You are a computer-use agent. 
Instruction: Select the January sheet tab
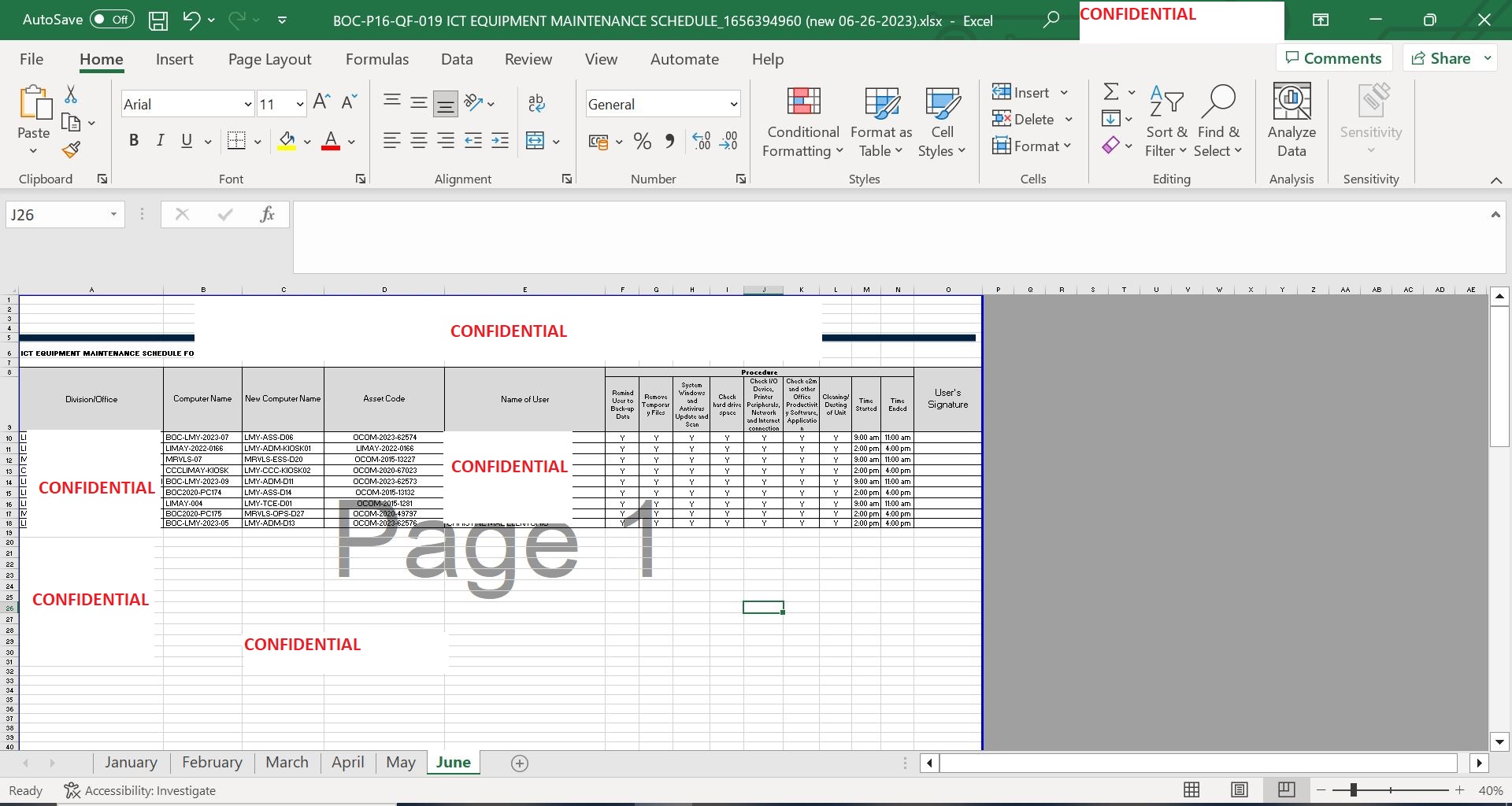pyautogui.click(x=131, y=762)
